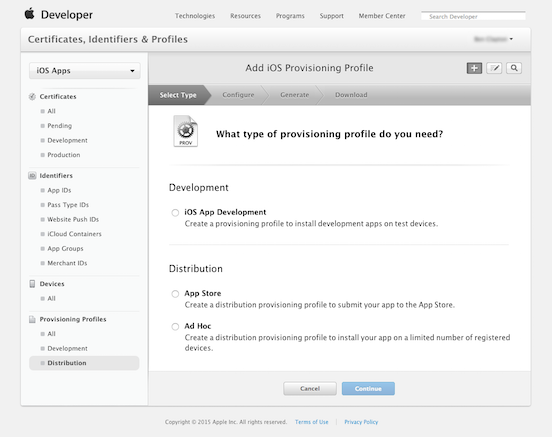This screenshot has width=552, height=437.
Task: Click the Provisioning Profiles document icon
Action: 32,319
